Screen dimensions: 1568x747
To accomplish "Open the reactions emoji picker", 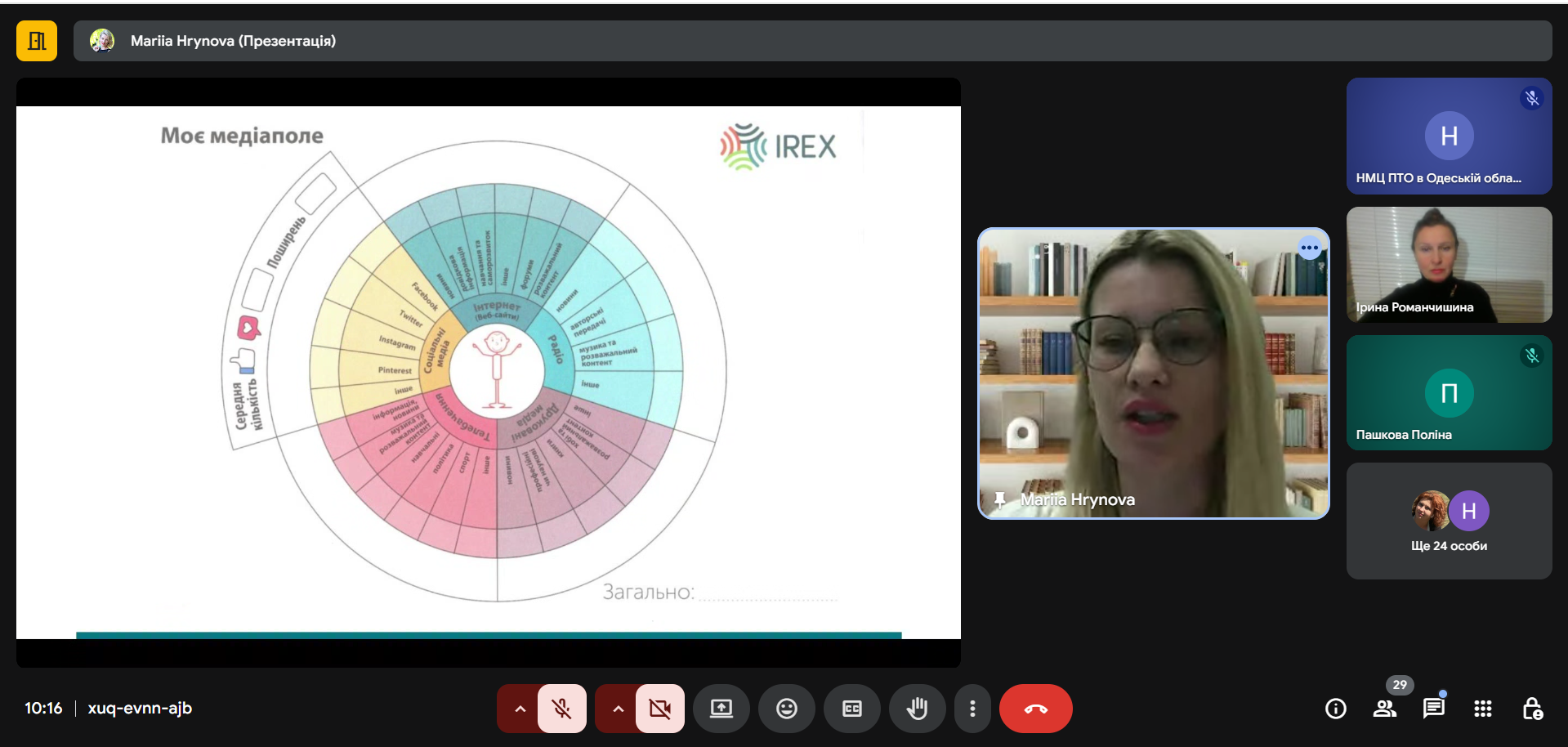I will [786, 709].
